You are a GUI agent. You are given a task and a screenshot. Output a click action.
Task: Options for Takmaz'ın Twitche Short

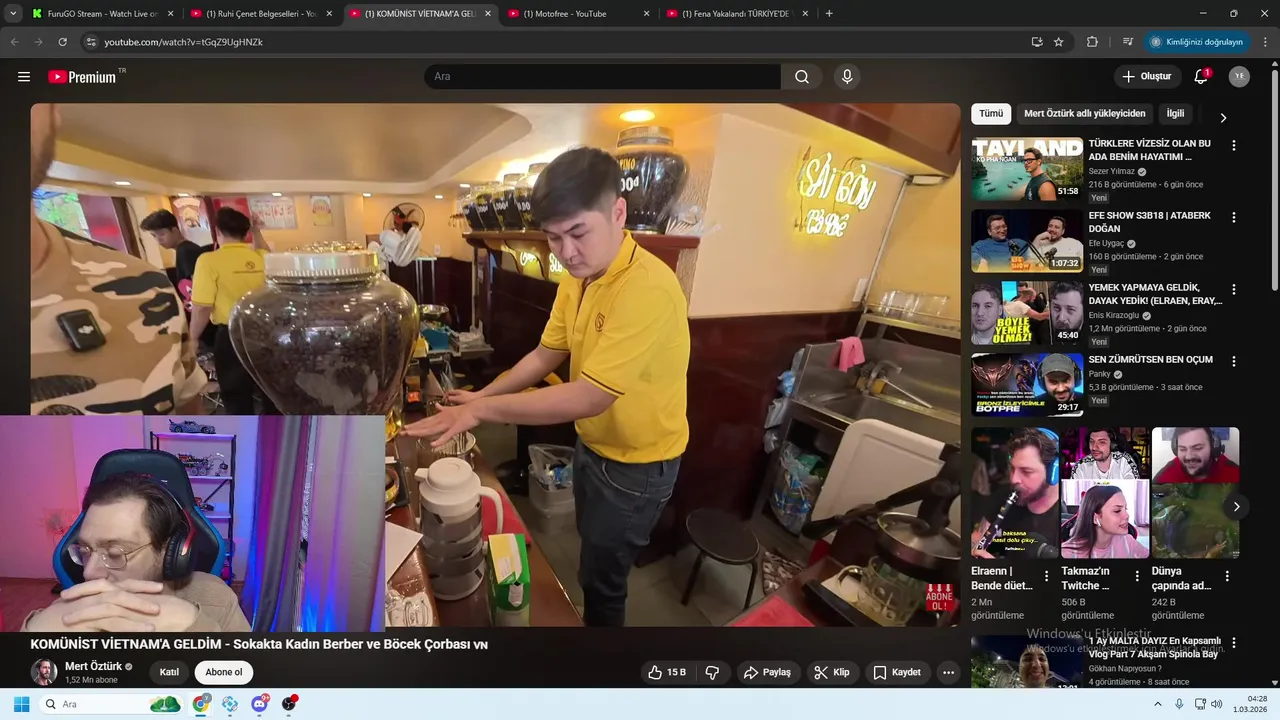pos(1137,576)
